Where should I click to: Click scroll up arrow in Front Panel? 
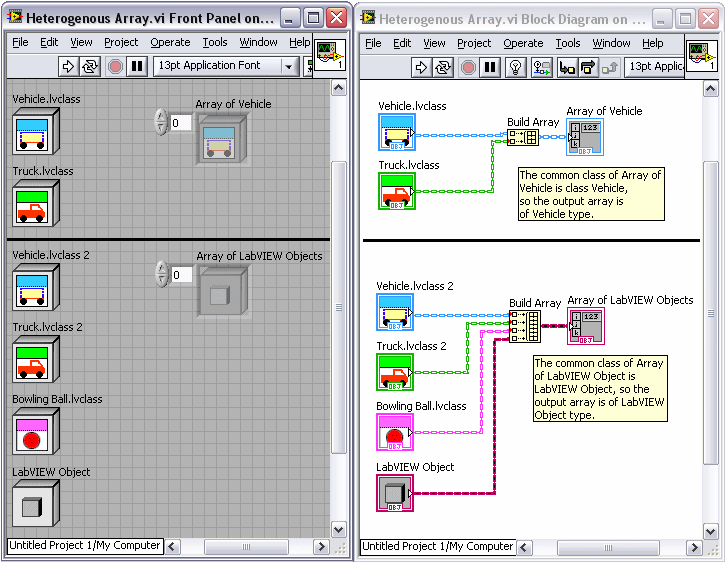click(339, 87)
